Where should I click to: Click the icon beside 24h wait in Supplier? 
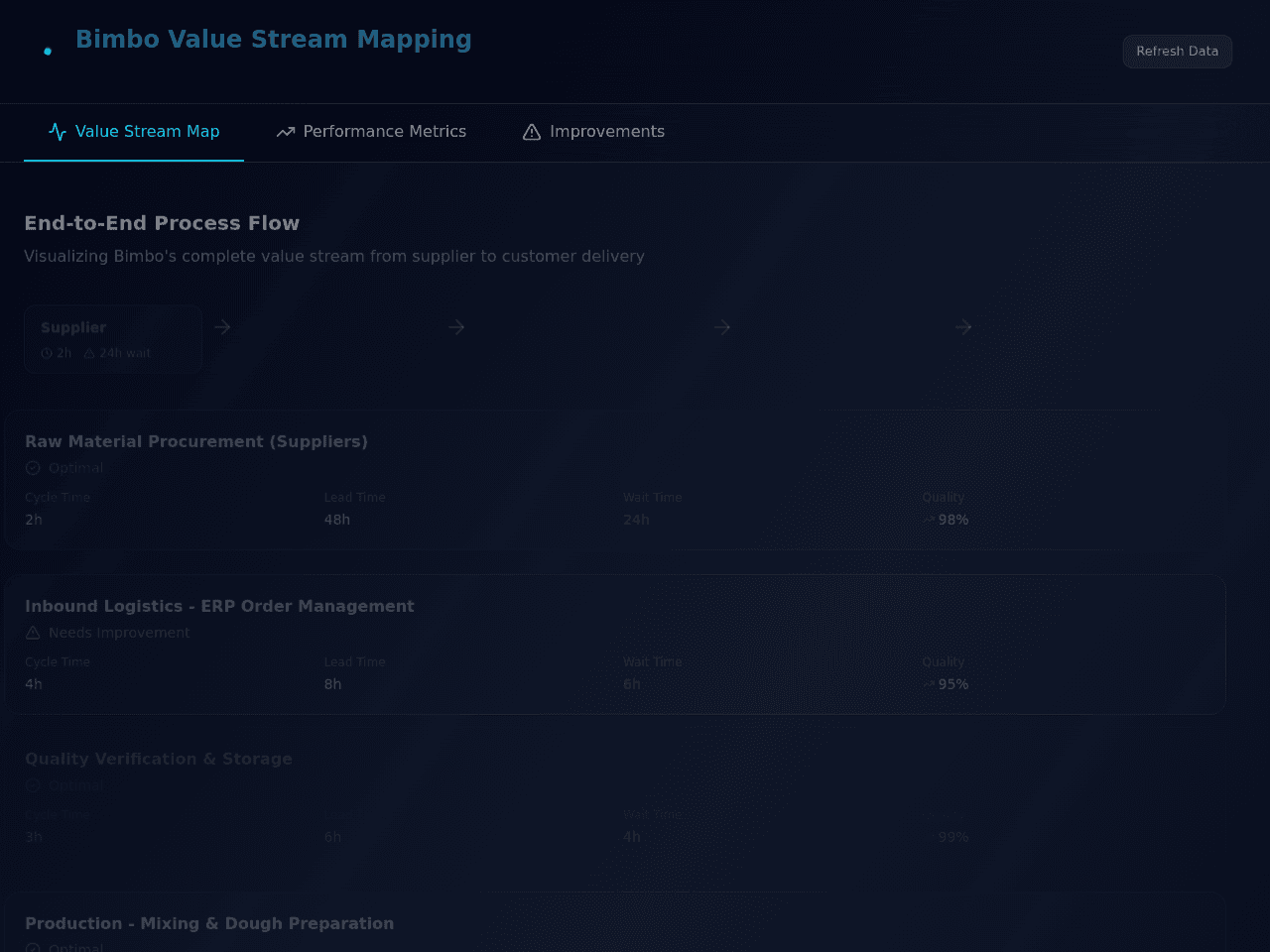tap(89, 353)
